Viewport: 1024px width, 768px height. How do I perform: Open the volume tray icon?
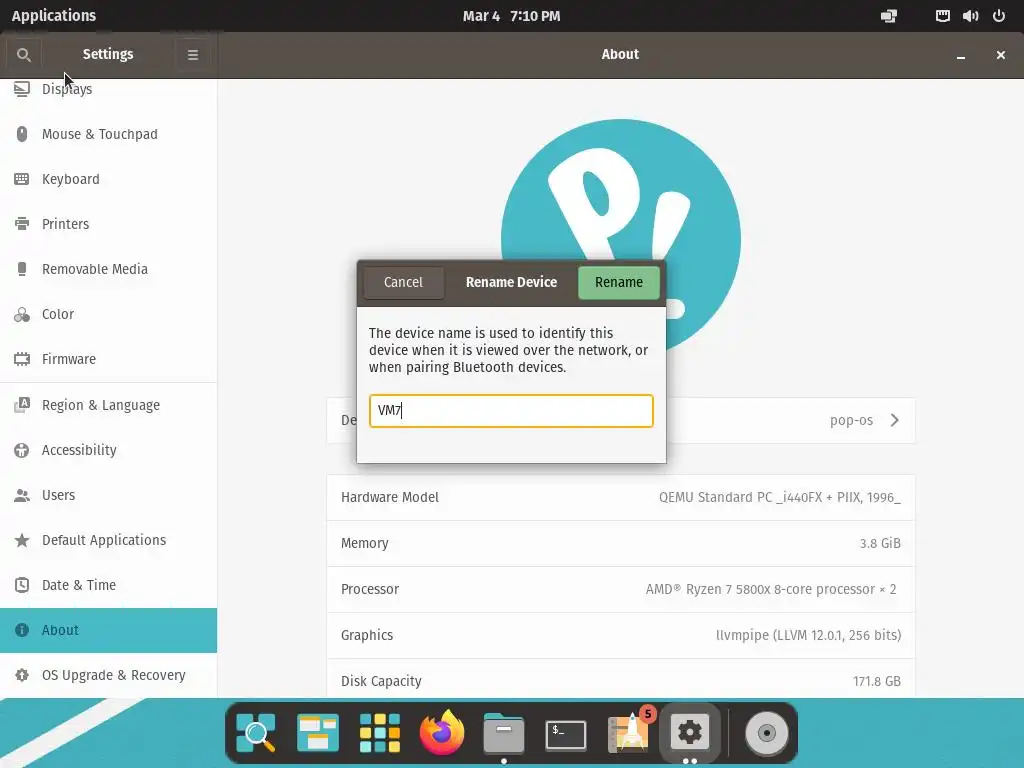coord(970,16)
